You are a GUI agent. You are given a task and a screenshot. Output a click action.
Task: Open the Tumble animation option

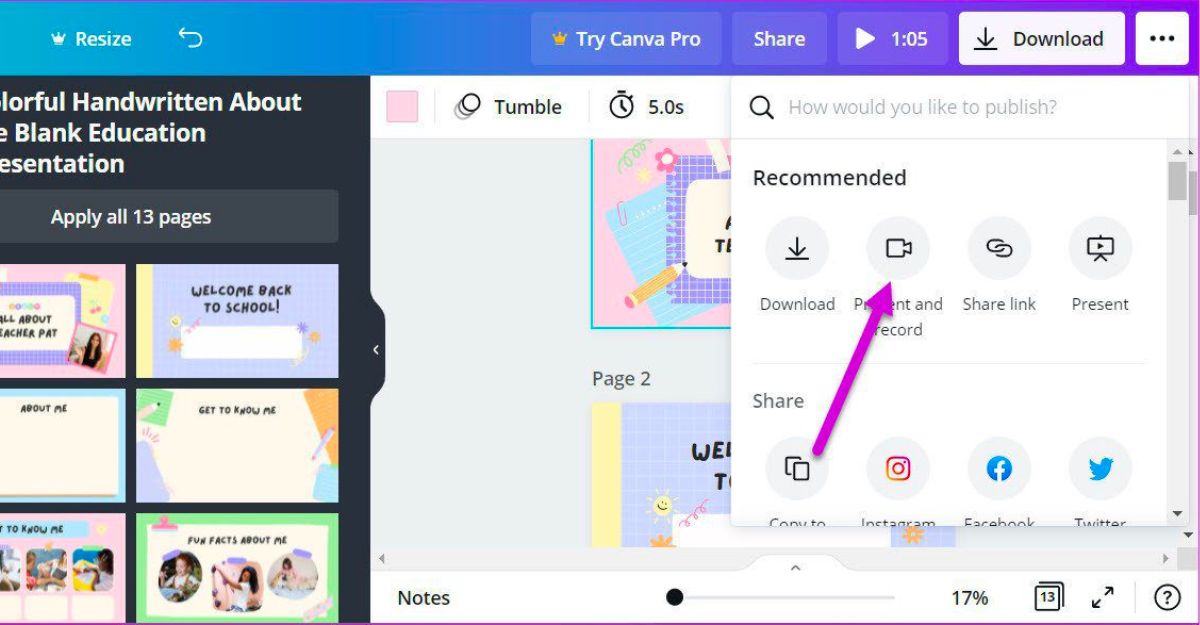[508, 107]
